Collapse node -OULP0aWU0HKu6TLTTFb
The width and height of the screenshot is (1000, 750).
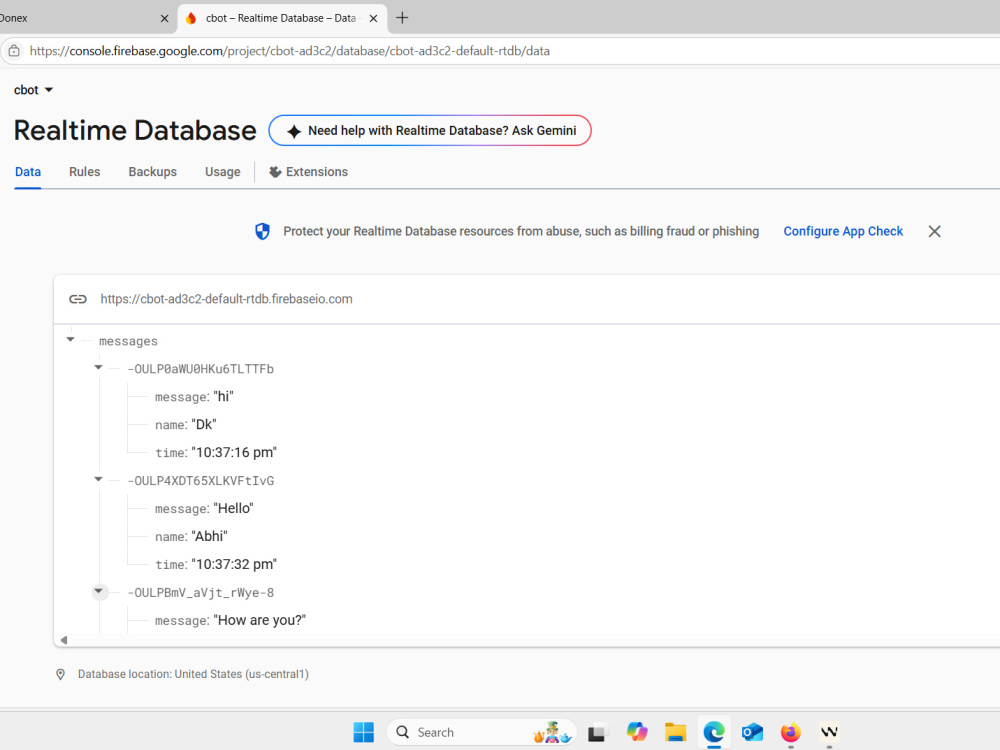tap(98, 367)
